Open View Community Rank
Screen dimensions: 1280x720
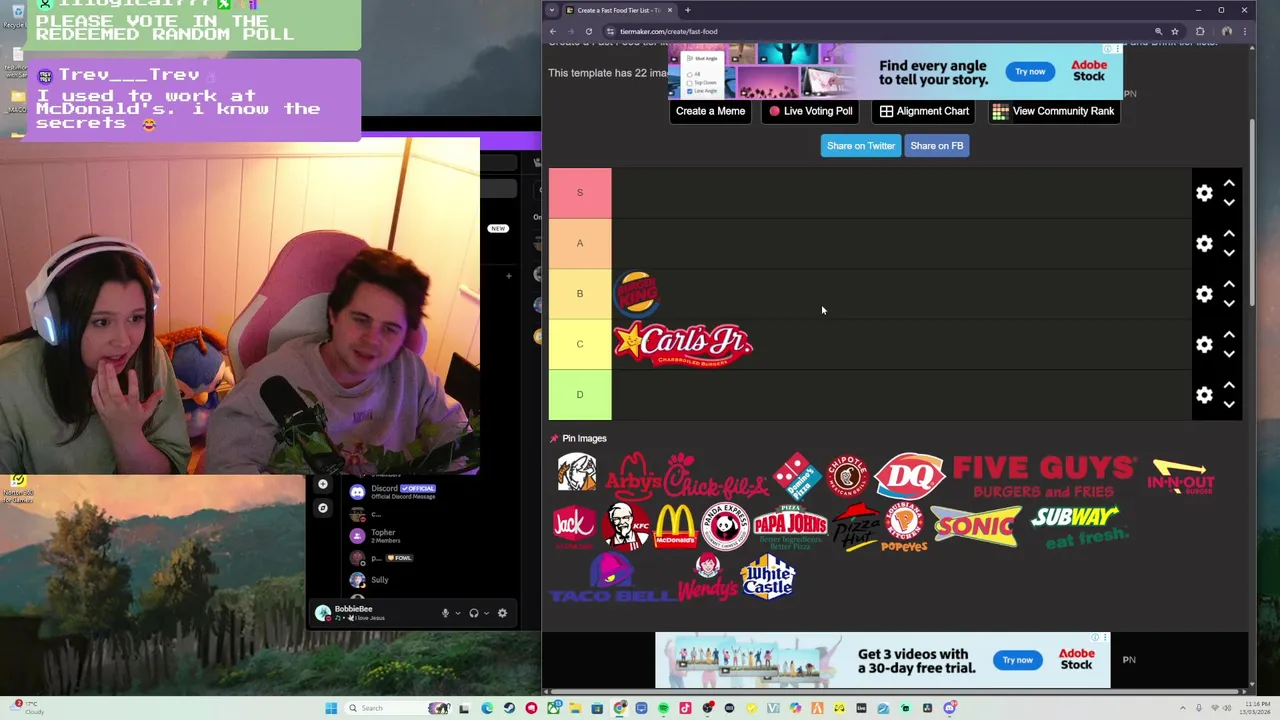tap(1053, 111)
